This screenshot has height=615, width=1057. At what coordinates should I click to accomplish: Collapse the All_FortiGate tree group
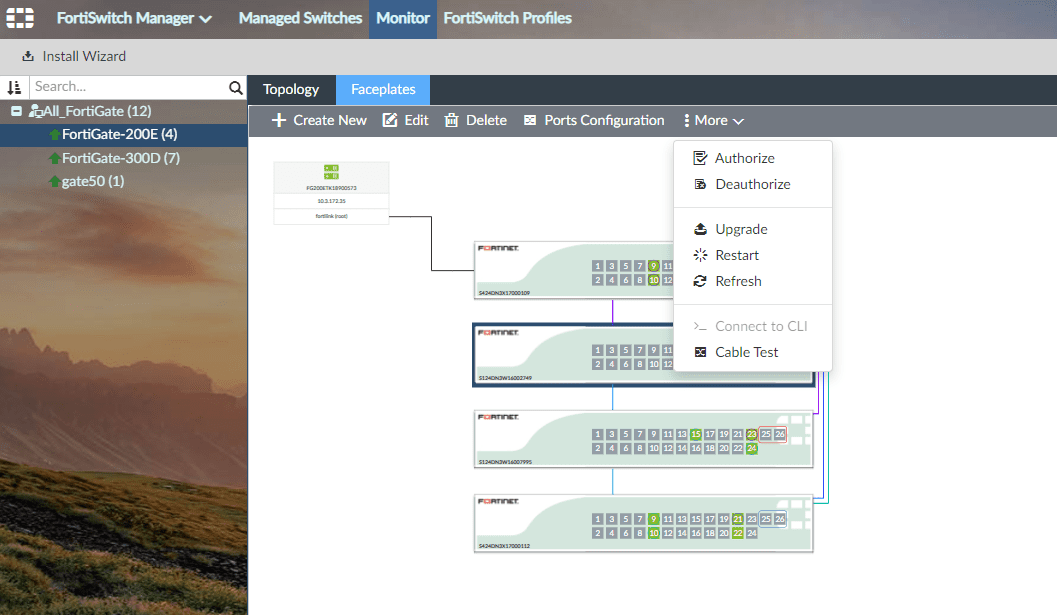[16, 111]
